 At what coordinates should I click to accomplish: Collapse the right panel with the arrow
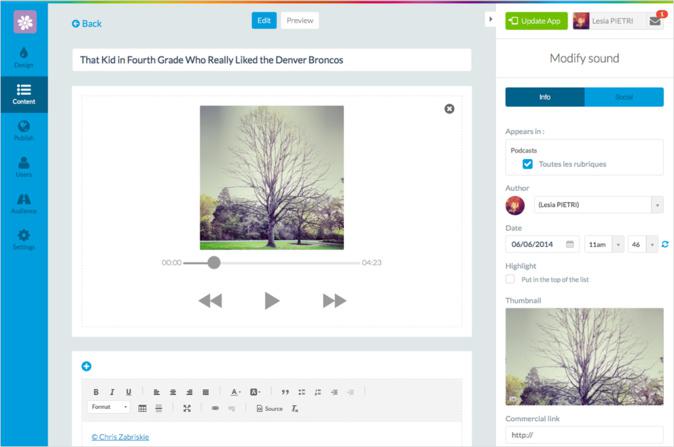[x=489, y=19]
